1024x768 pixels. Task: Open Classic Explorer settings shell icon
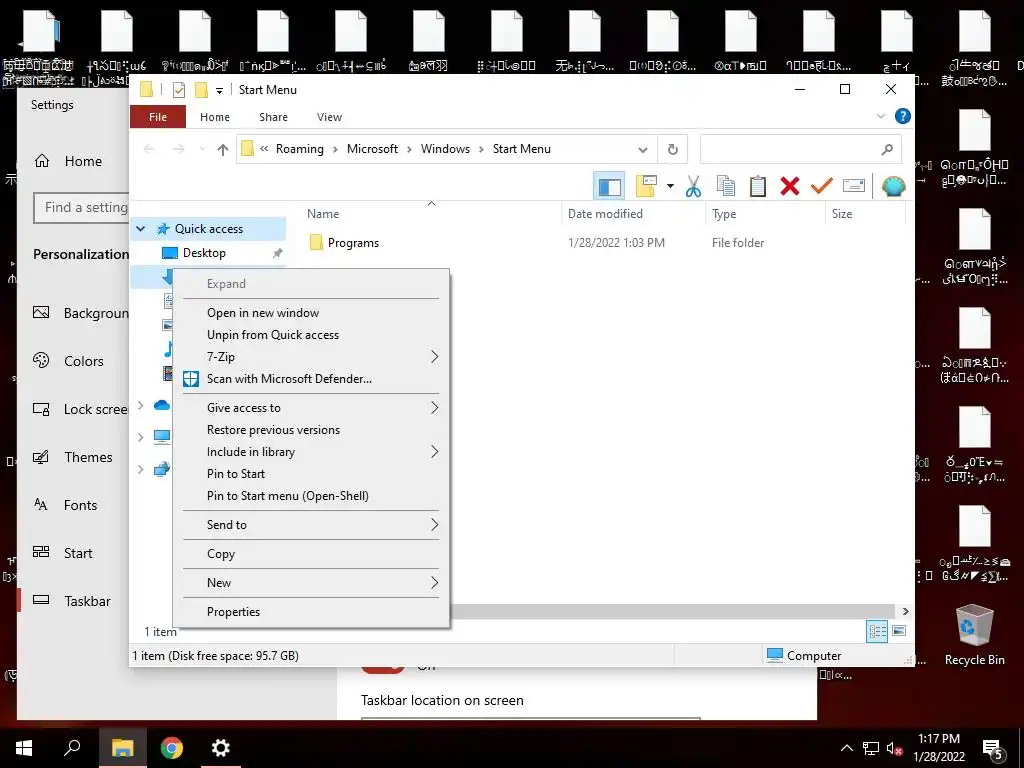click(x=893, y=186)
